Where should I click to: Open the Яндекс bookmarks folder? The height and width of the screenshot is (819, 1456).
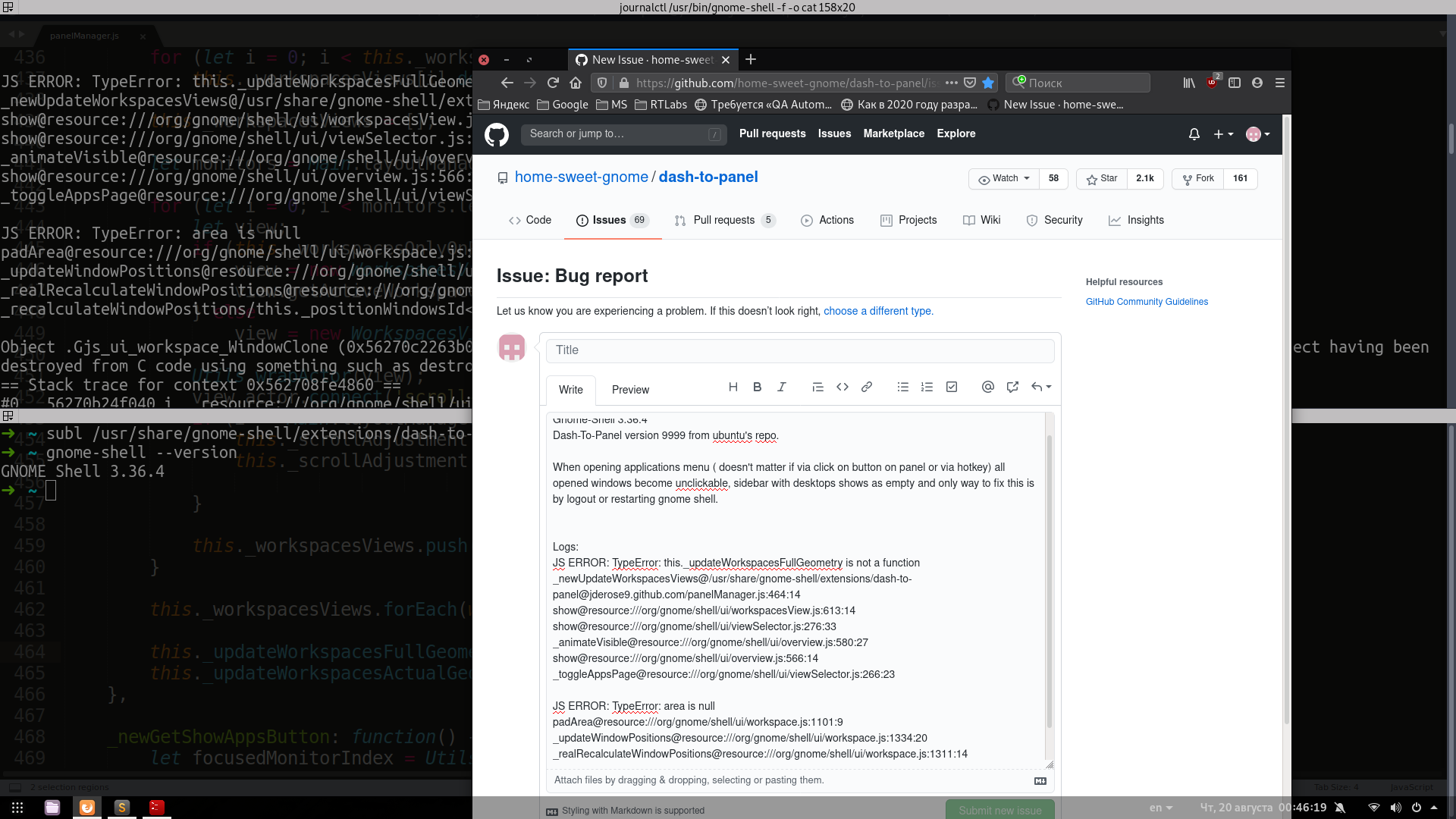tap(504, 105)
